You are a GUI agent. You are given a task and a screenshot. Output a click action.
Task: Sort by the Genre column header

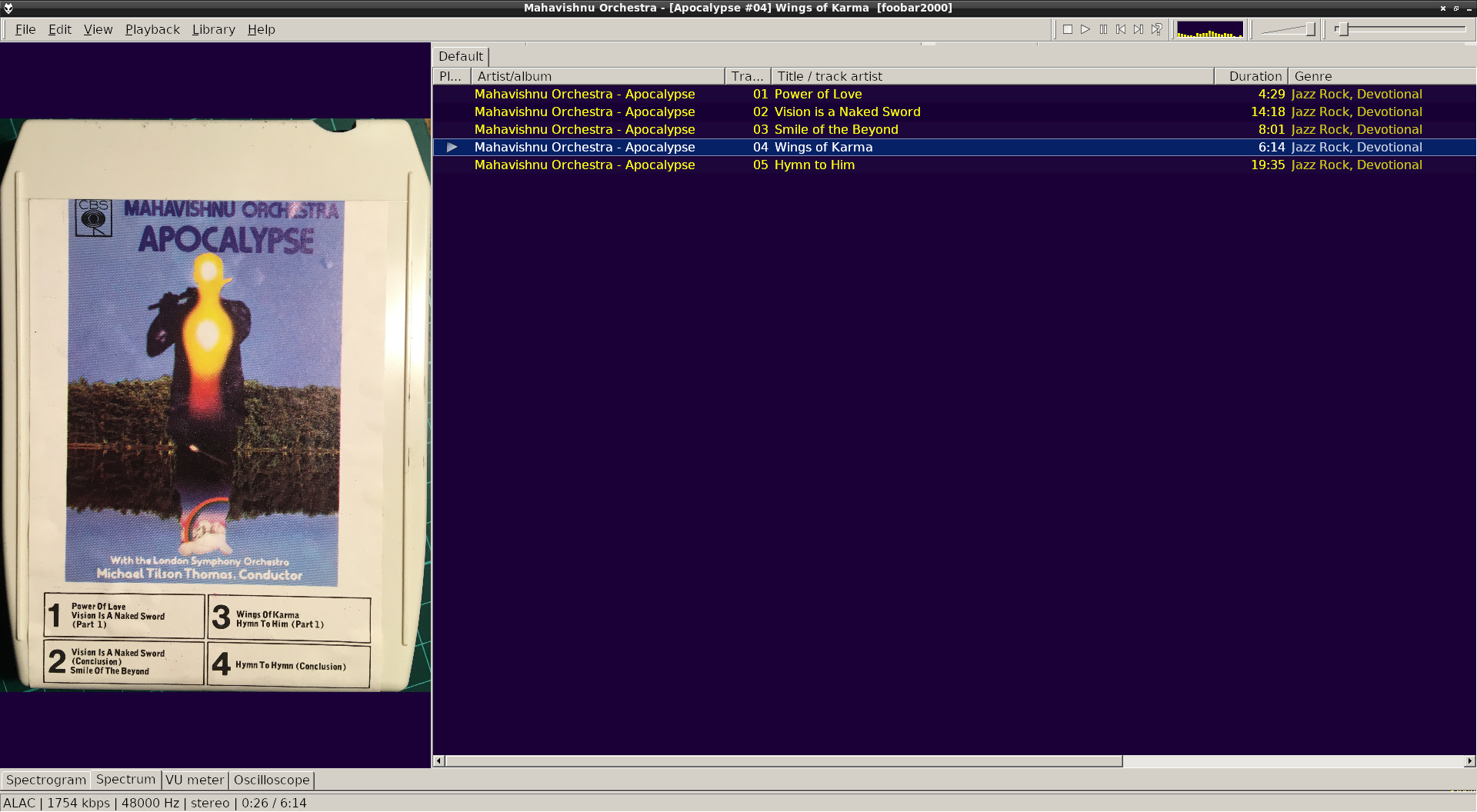(x=1382, y=76)
